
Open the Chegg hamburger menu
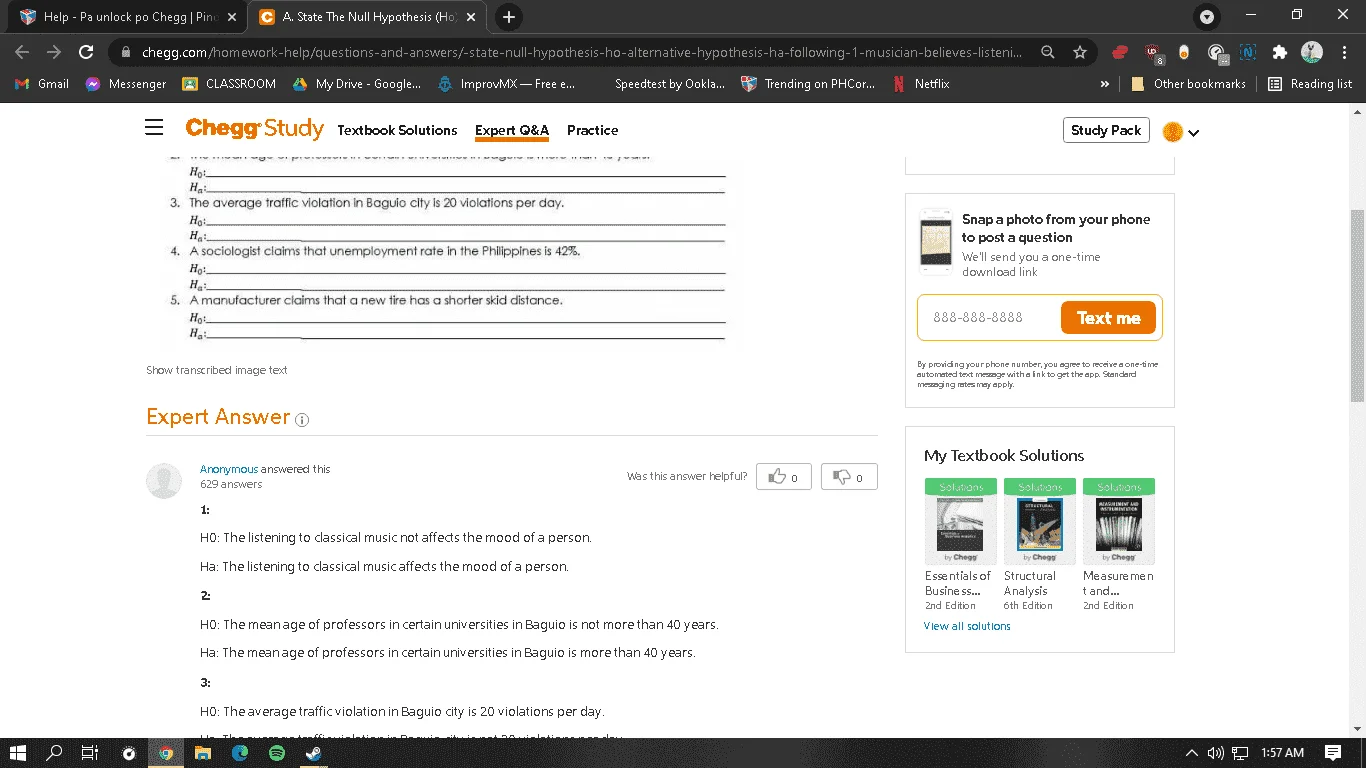click(x=154, y=127)
